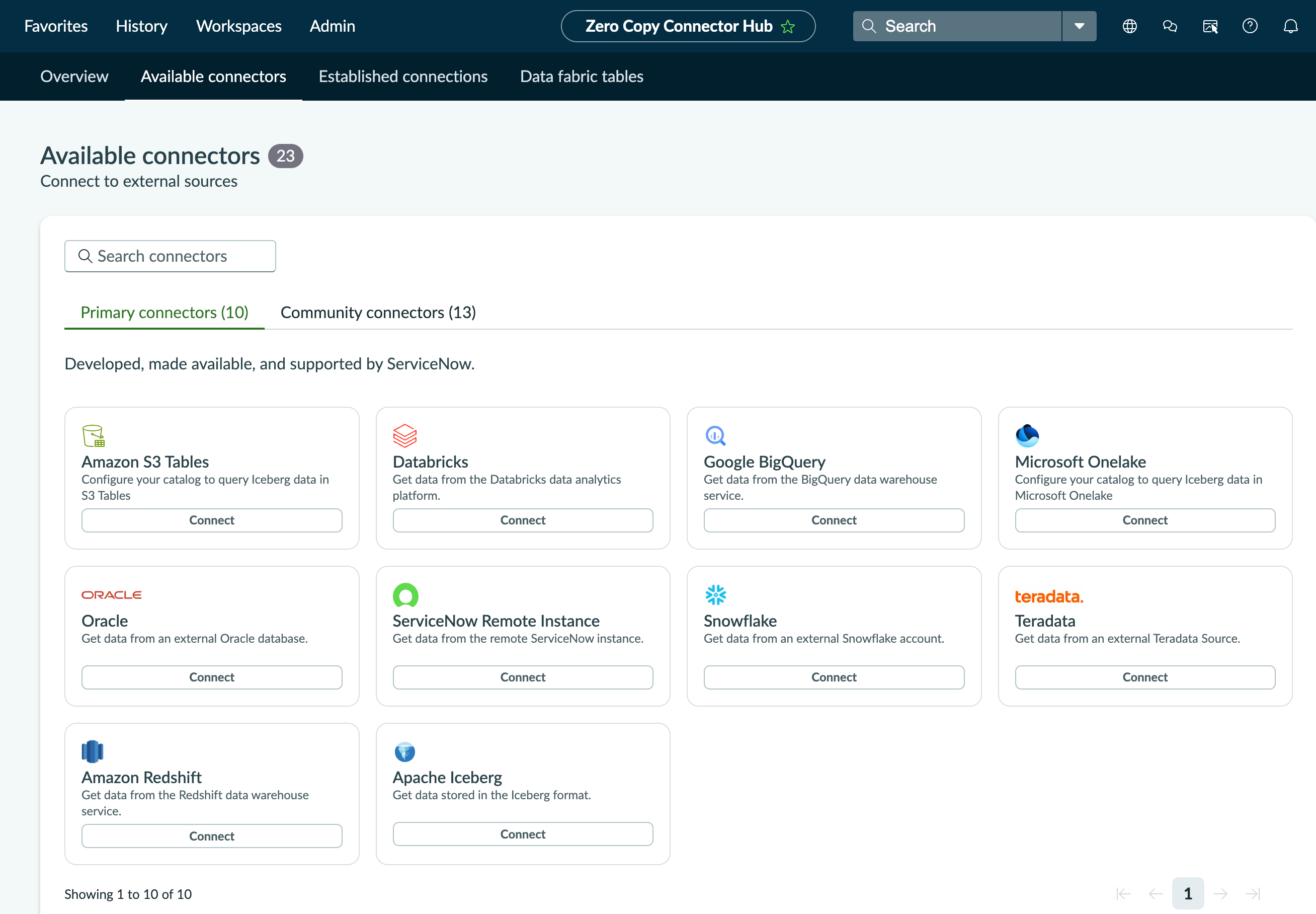Click the magnifier icon in Search connectors
This screenshot has height=914, width=1316.
[x=86, y=256]
